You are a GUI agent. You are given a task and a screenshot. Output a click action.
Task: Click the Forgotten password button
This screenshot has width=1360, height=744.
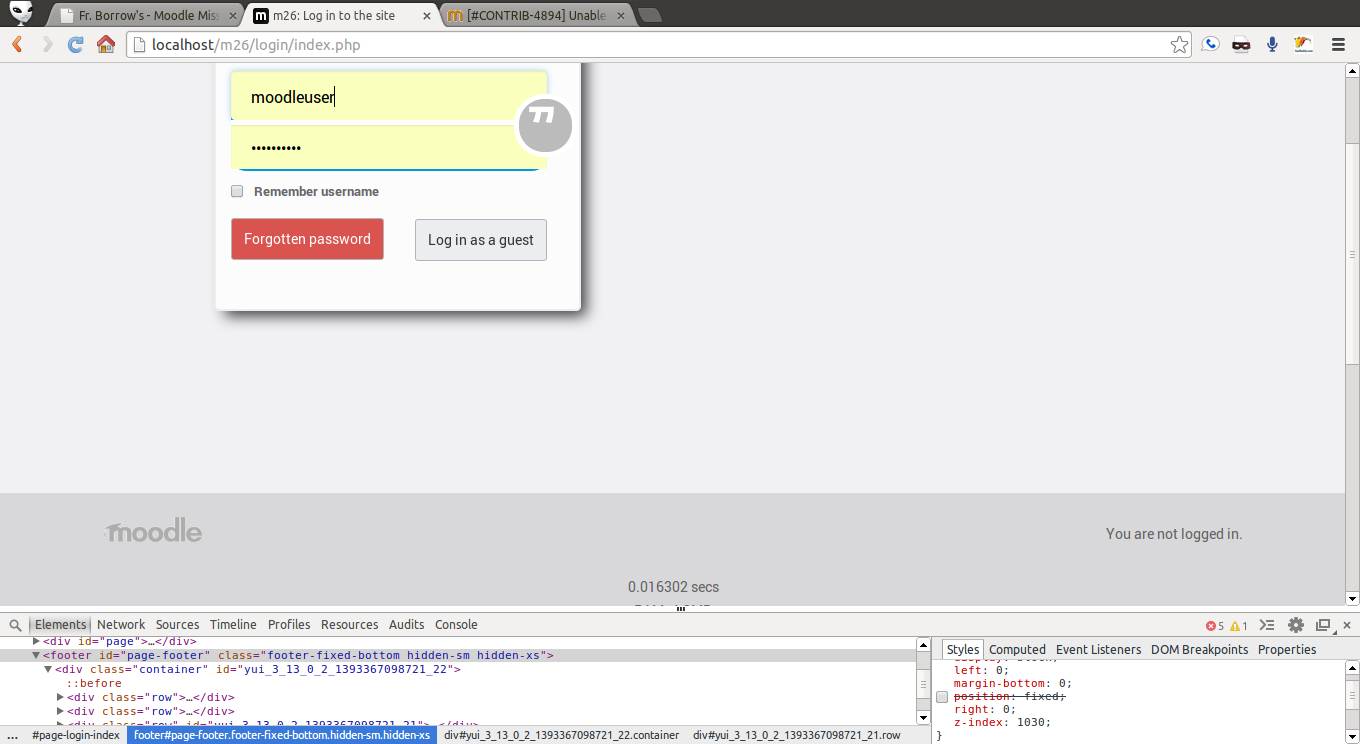(x=307, y=239)
